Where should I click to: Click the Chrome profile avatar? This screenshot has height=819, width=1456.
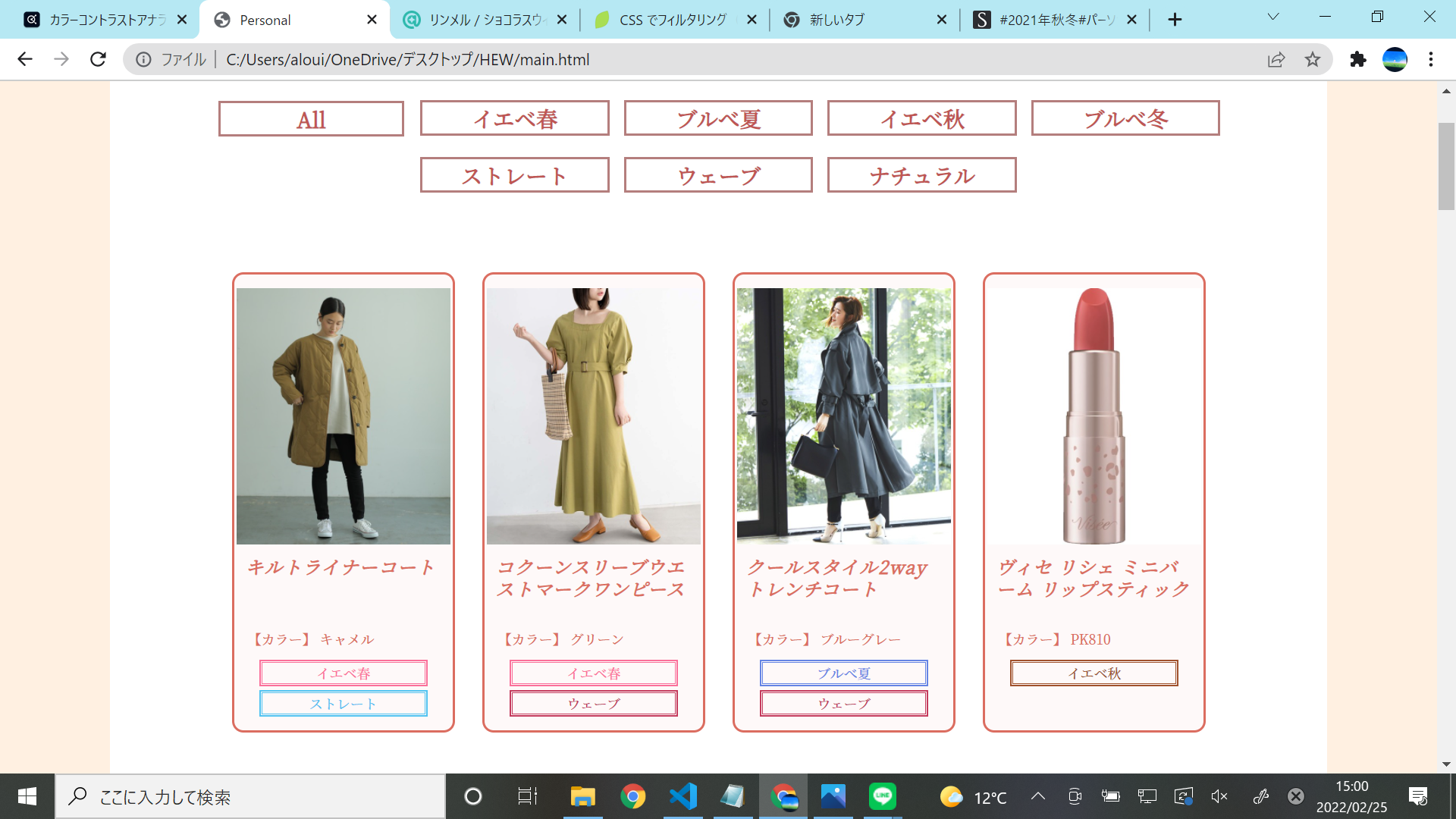click(x=1395, y=59)
